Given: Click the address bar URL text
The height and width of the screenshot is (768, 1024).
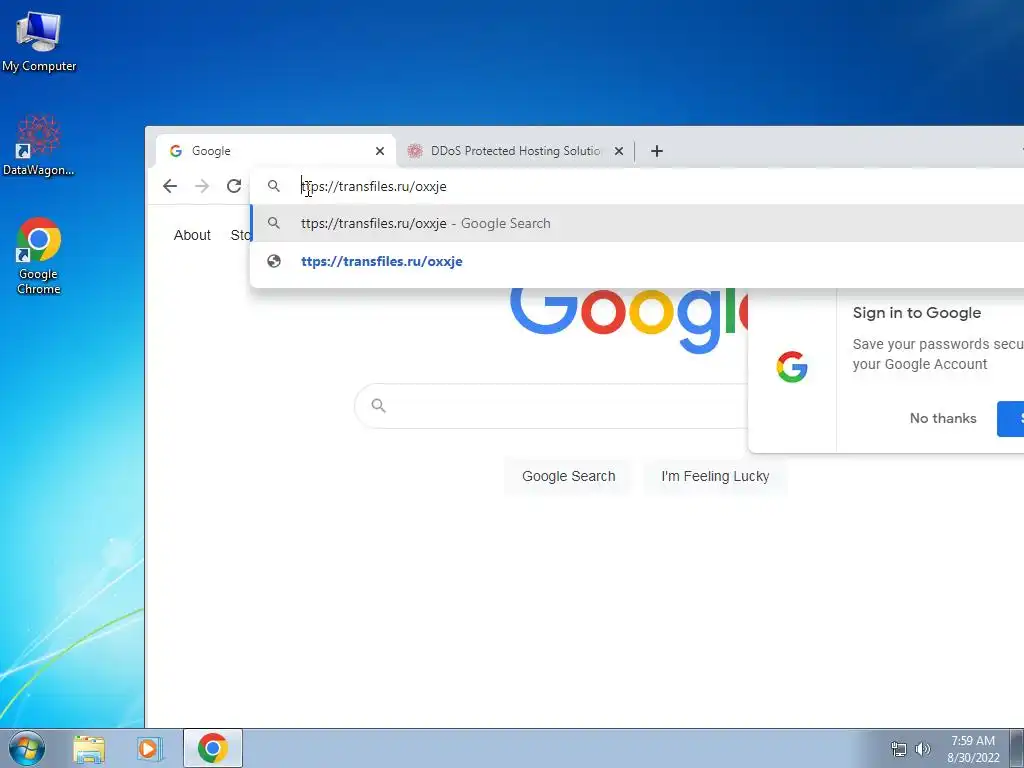Looking at the screenshot, I should (374, 186).
